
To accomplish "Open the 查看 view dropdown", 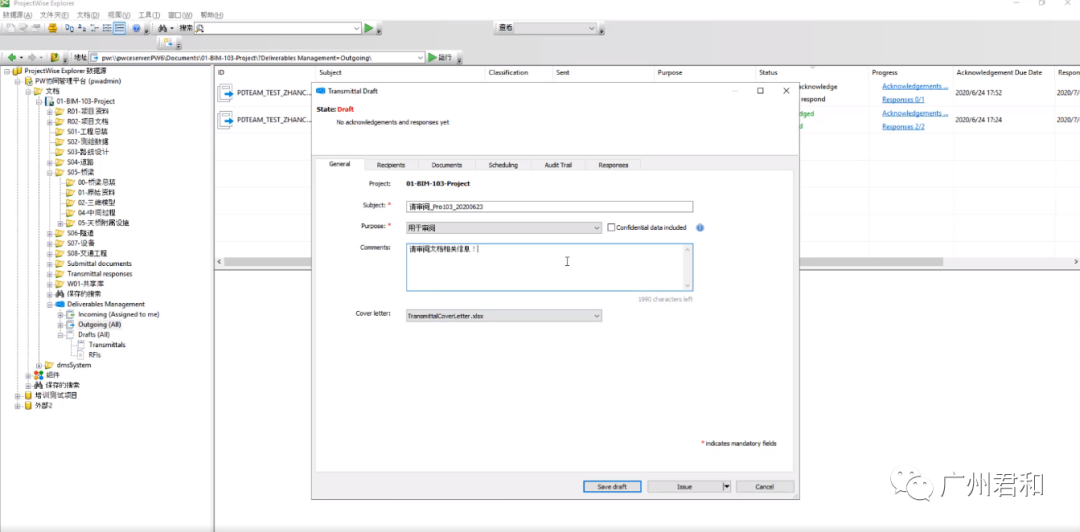I will point(592,28).
